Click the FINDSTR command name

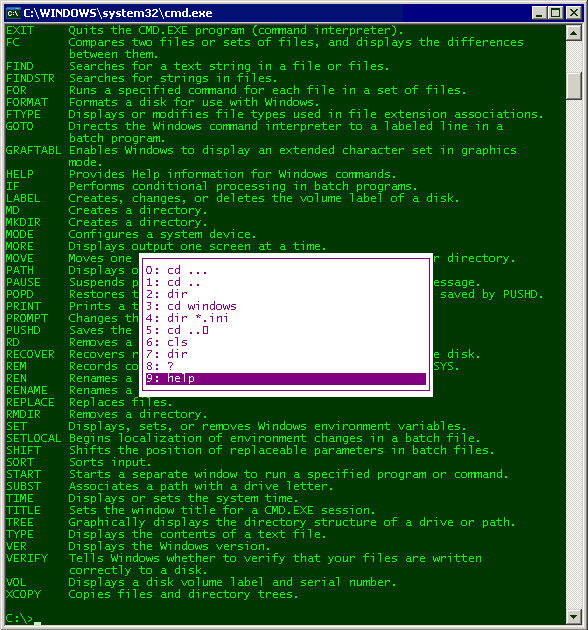point(31,78)
